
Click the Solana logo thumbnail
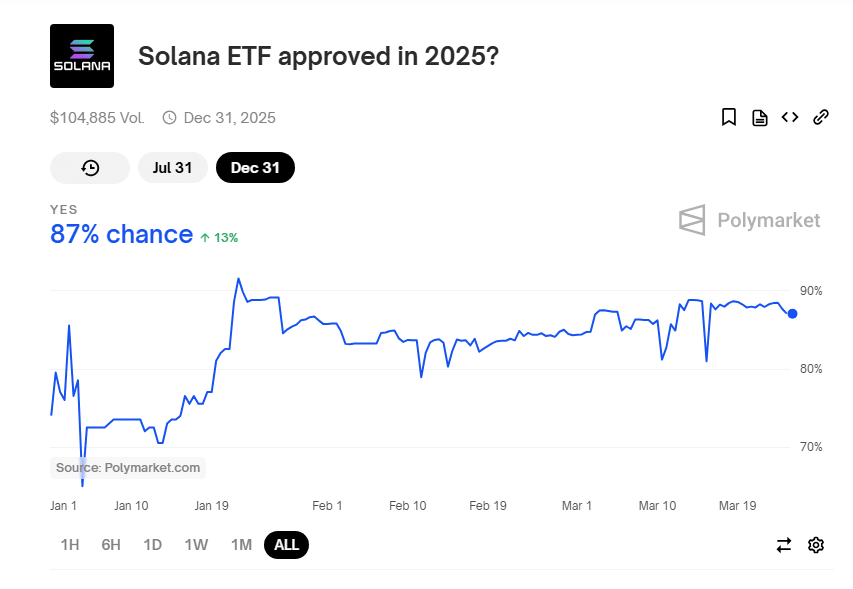click(82, 56)
